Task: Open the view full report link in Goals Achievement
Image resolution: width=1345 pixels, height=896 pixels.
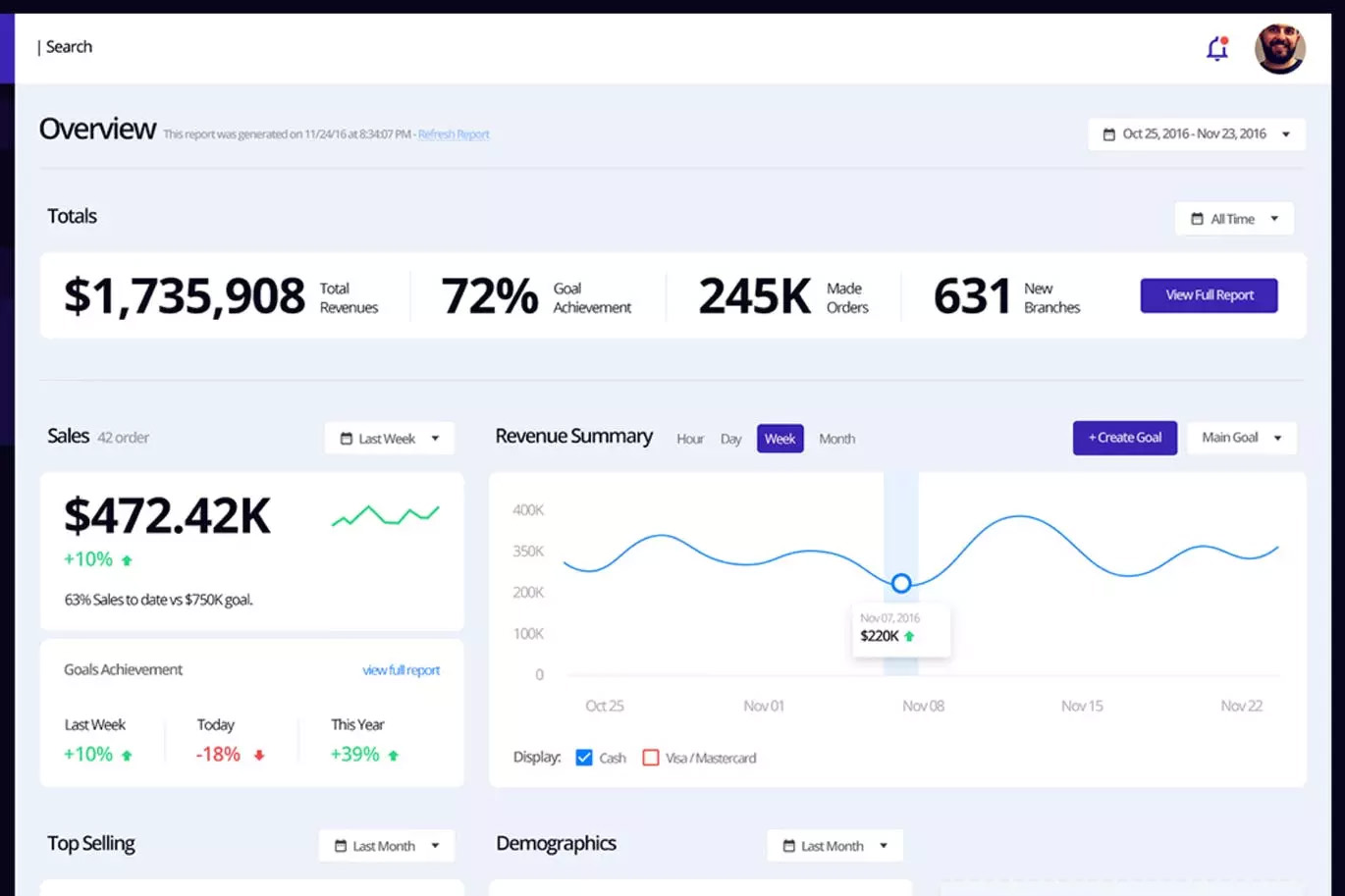Action: click(x=402, y=670)
